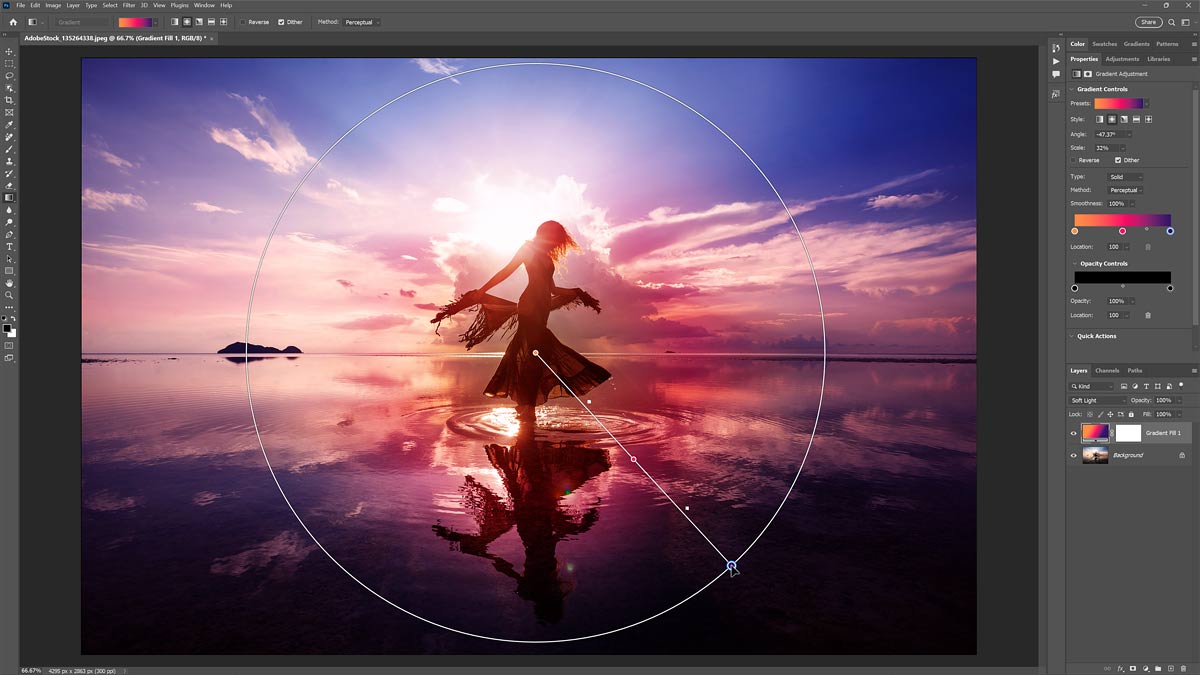
Task: Click the radial gradient style icon in Gradient Controls
Action: click(1113, 121)
